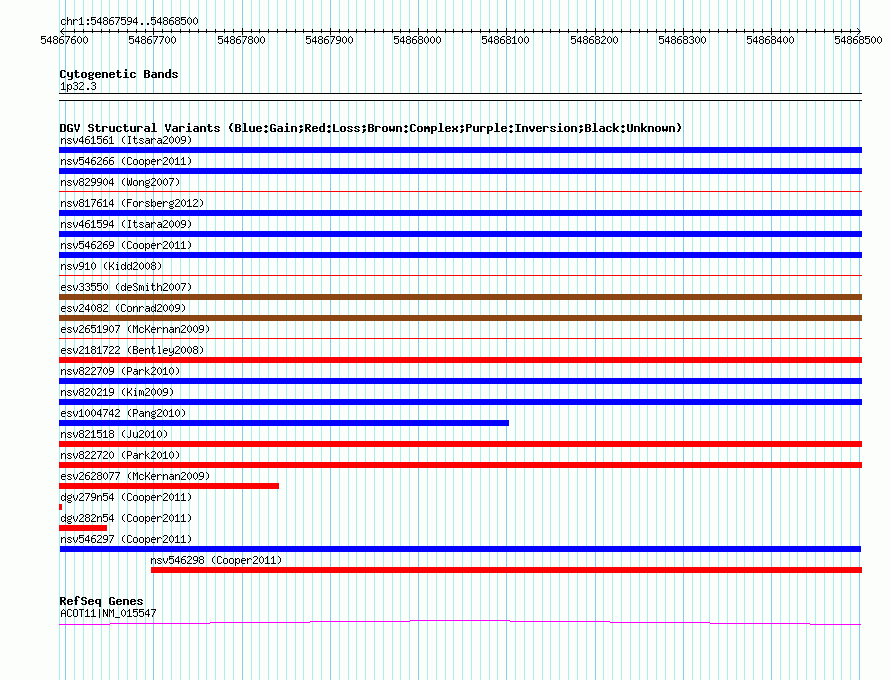Select the blue gain bar under nsv461561

click(x=460, y=150)
